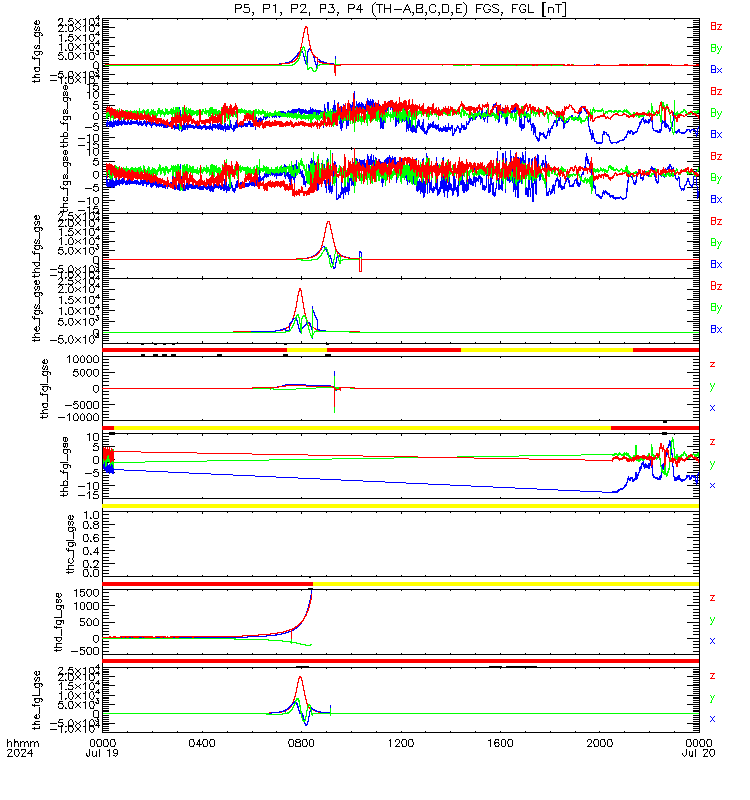Select the red Bz legend of thc_fgs panel
Viewport: 750px width, 800px height.
click(x=716, y=156)
